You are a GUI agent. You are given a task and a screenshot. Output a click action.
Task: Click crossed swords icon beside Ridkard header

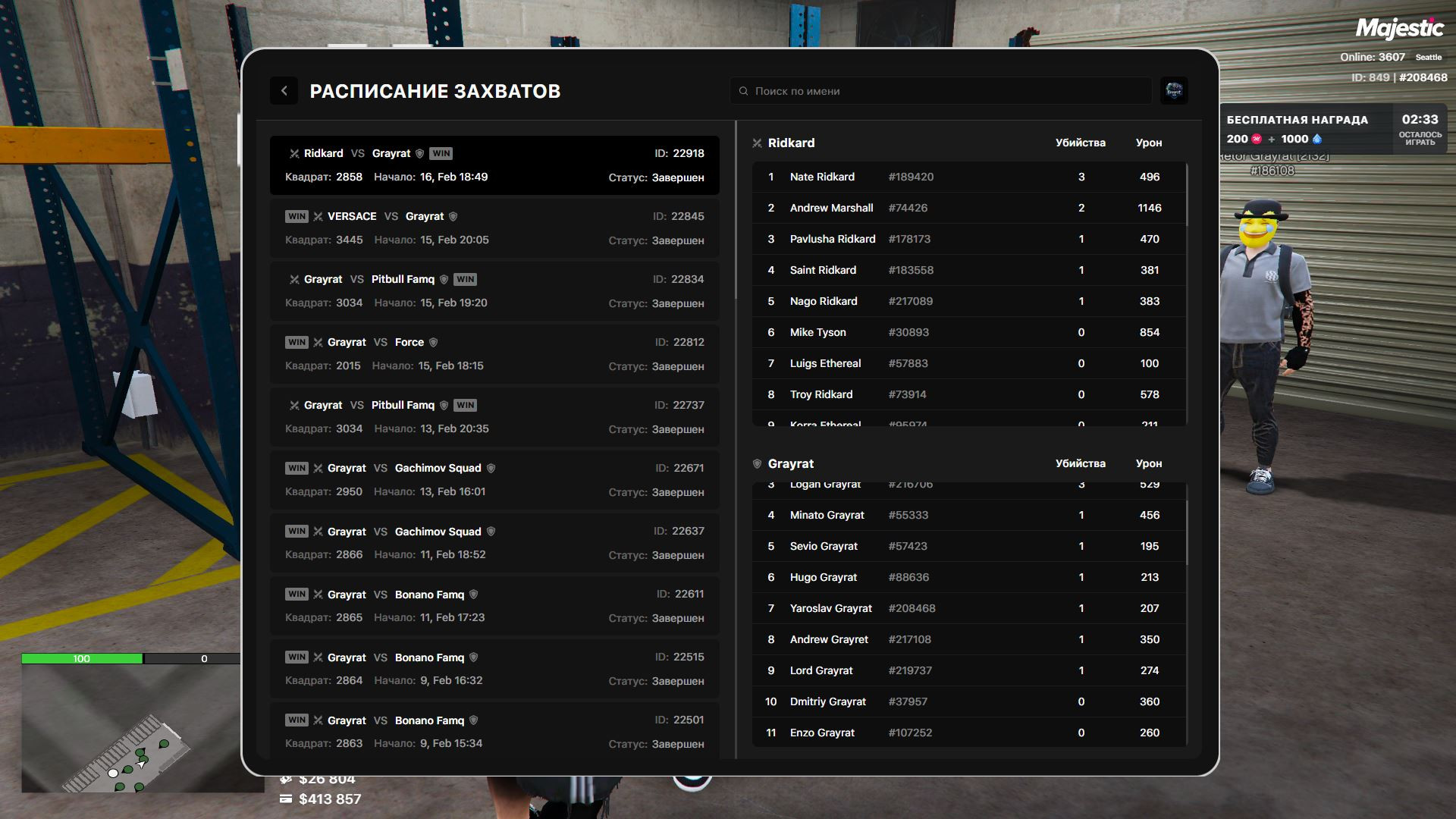757,143
